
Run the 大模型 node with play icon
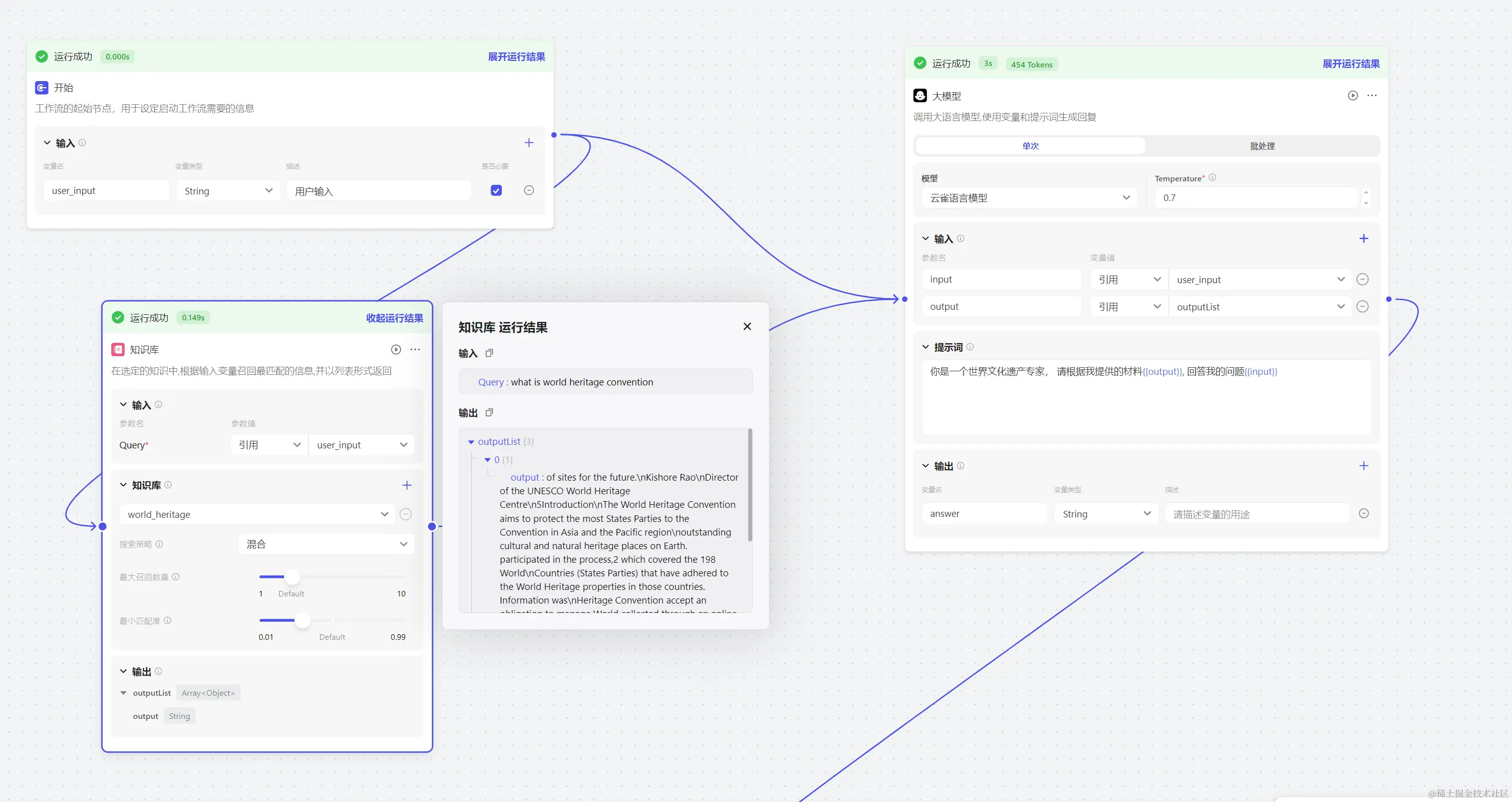click(1352, 96)
